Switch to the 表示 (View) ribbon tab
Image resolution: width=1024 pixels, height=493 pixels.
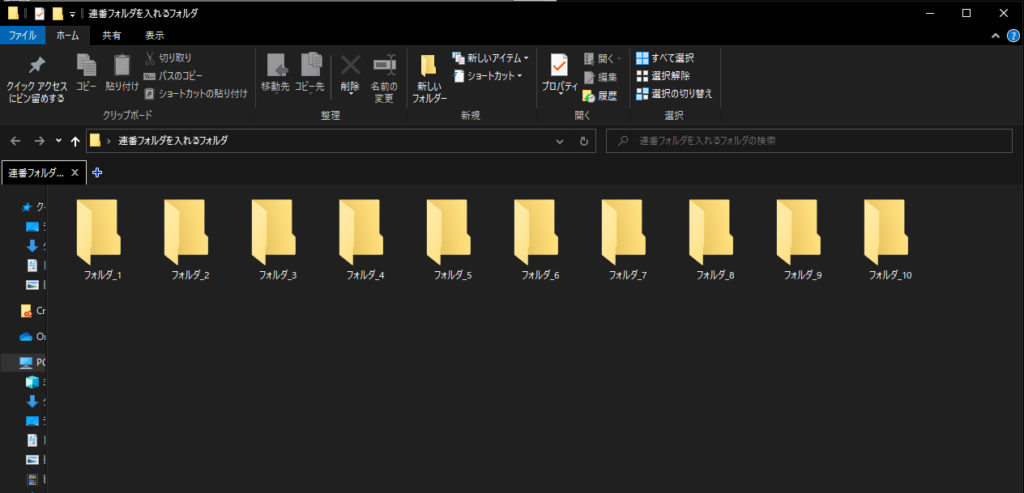pyautogui.click(x=154, y=35)
